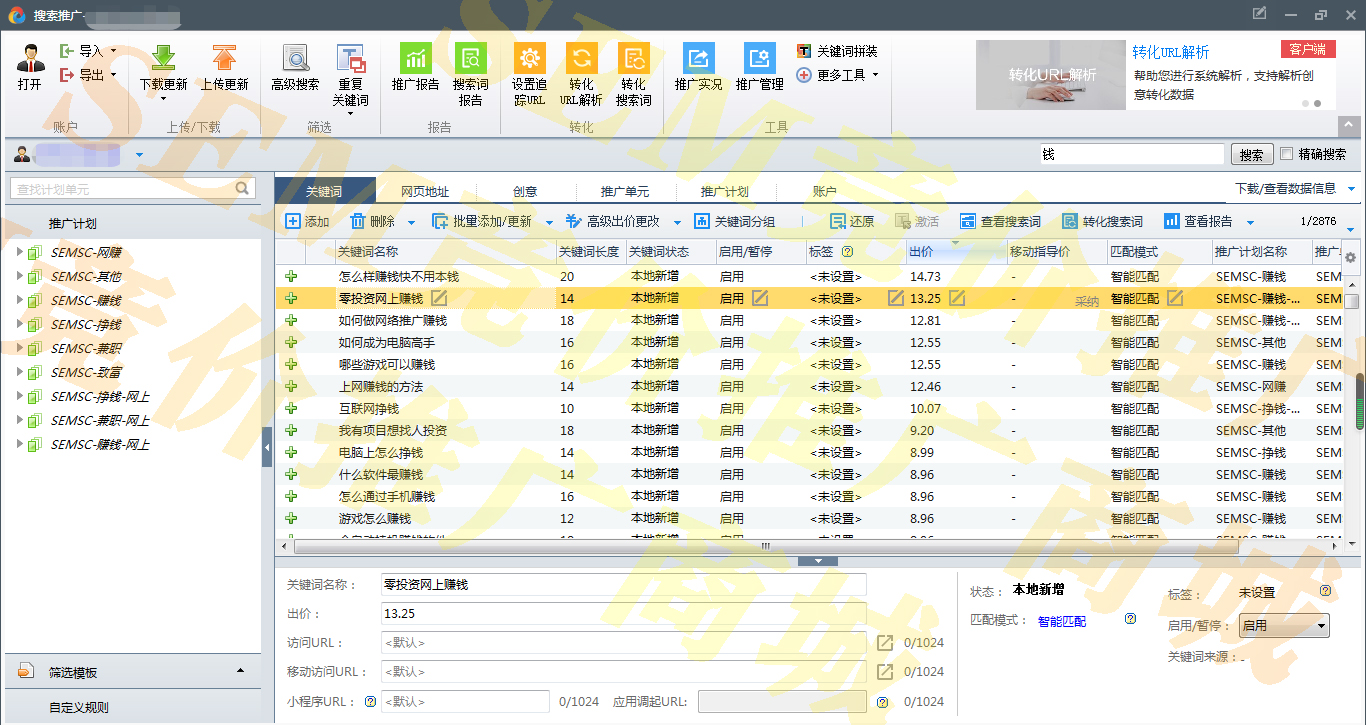Click 高级出价更改 bid change
1366x725 pixels.
click(x=612, y=221)
